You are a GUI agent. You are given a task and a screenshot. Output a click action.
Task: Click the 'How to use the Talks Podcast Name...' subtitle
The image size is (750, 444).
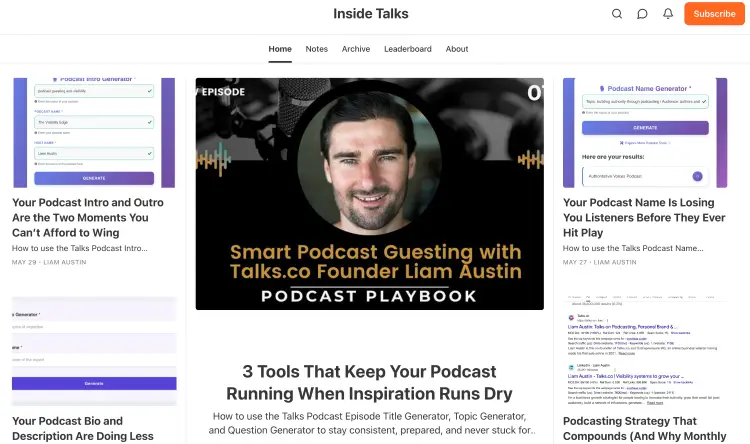pyautogui.click(x=633, y=248)
